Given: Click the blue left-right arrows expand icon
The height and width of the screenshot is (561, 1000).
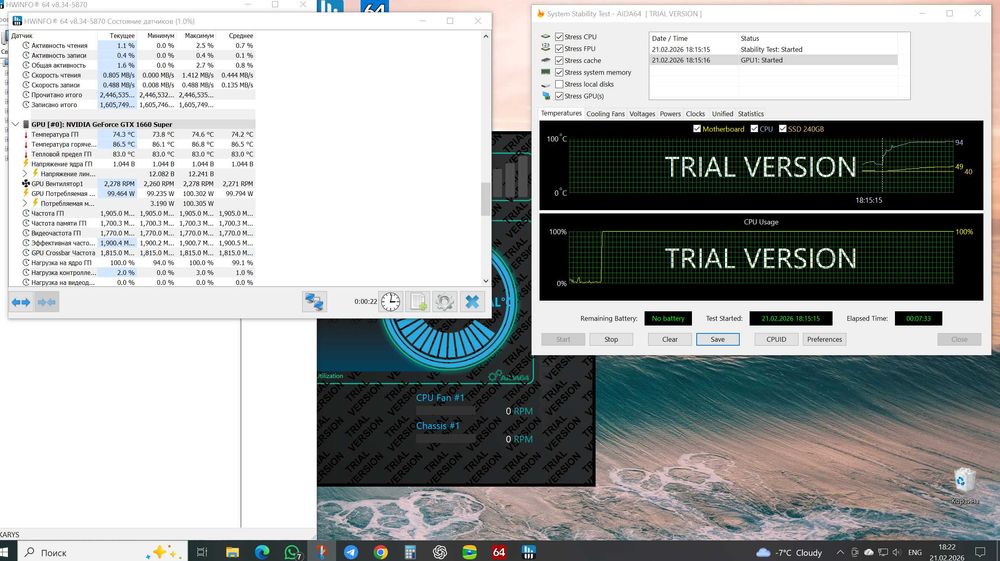Looking at the screenshot, I should coord(21,301).
